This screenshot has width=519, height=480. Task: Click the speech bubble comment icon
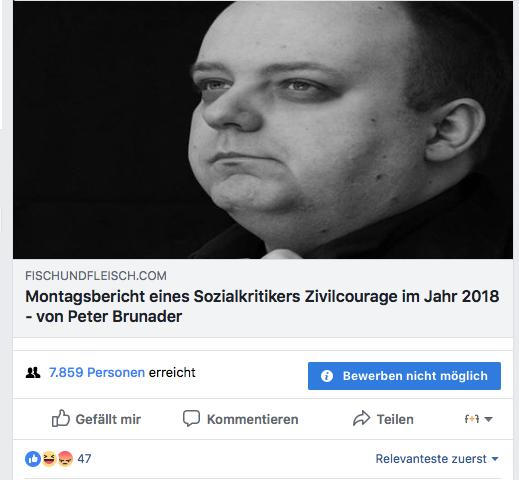pos(191,418)
